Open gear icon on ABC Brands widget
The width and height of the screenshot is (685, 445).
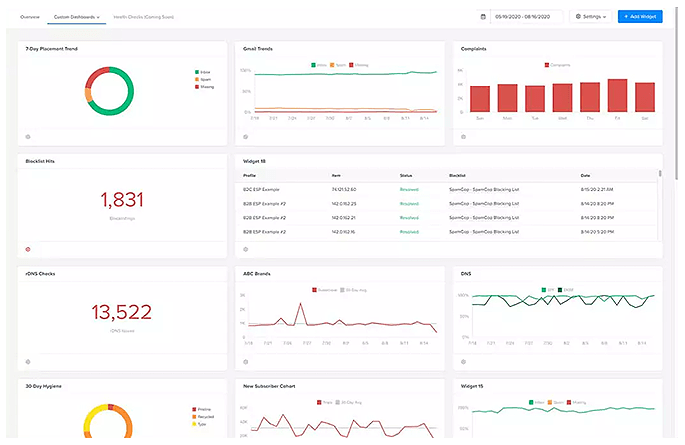(x=245, y=362)
